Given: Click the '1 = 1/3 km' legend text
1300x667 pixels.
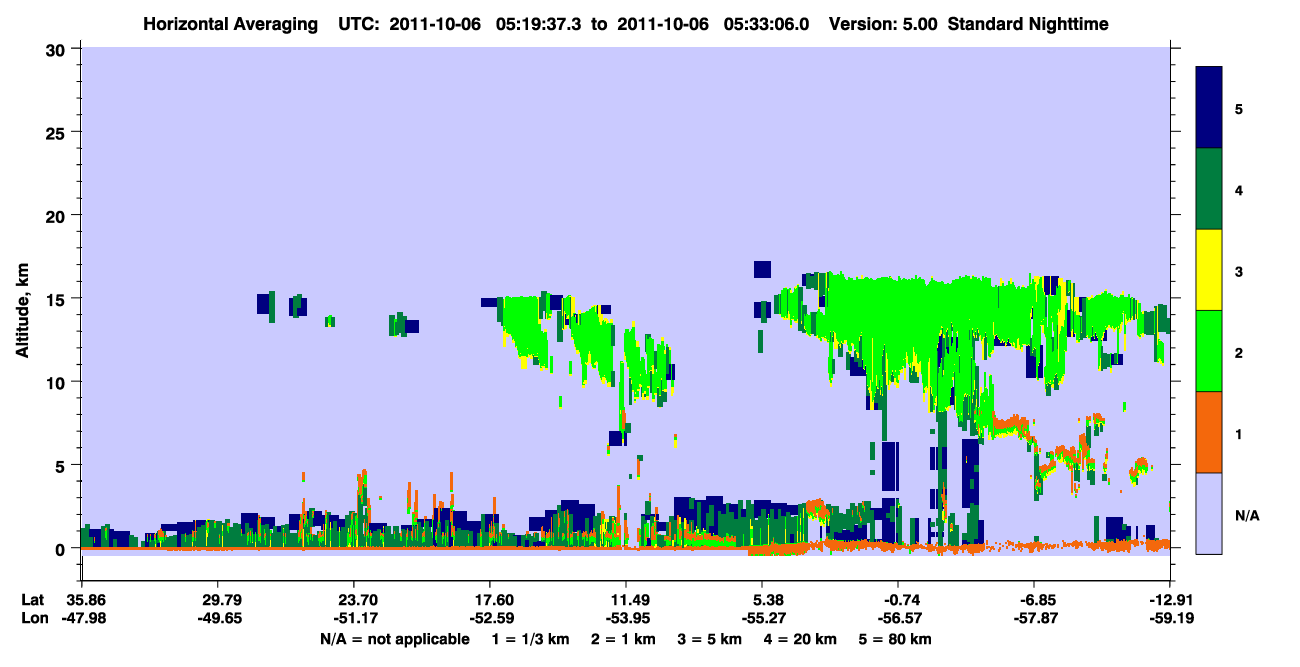Looking at the screenshot, I should click(x=530, y=639).
